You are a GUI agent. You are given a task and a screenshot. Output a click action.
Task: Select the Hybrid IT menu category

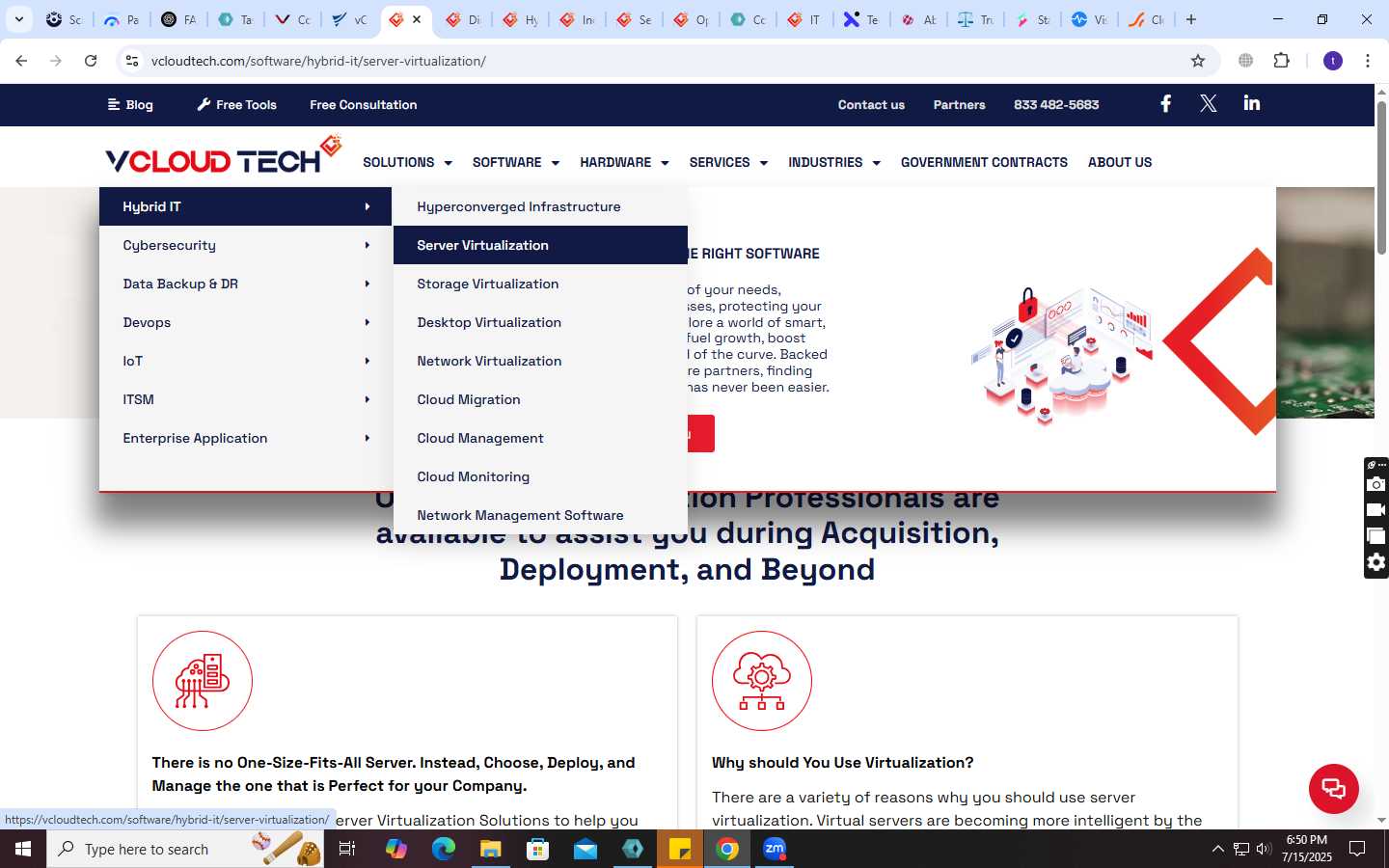click(245, 206)
